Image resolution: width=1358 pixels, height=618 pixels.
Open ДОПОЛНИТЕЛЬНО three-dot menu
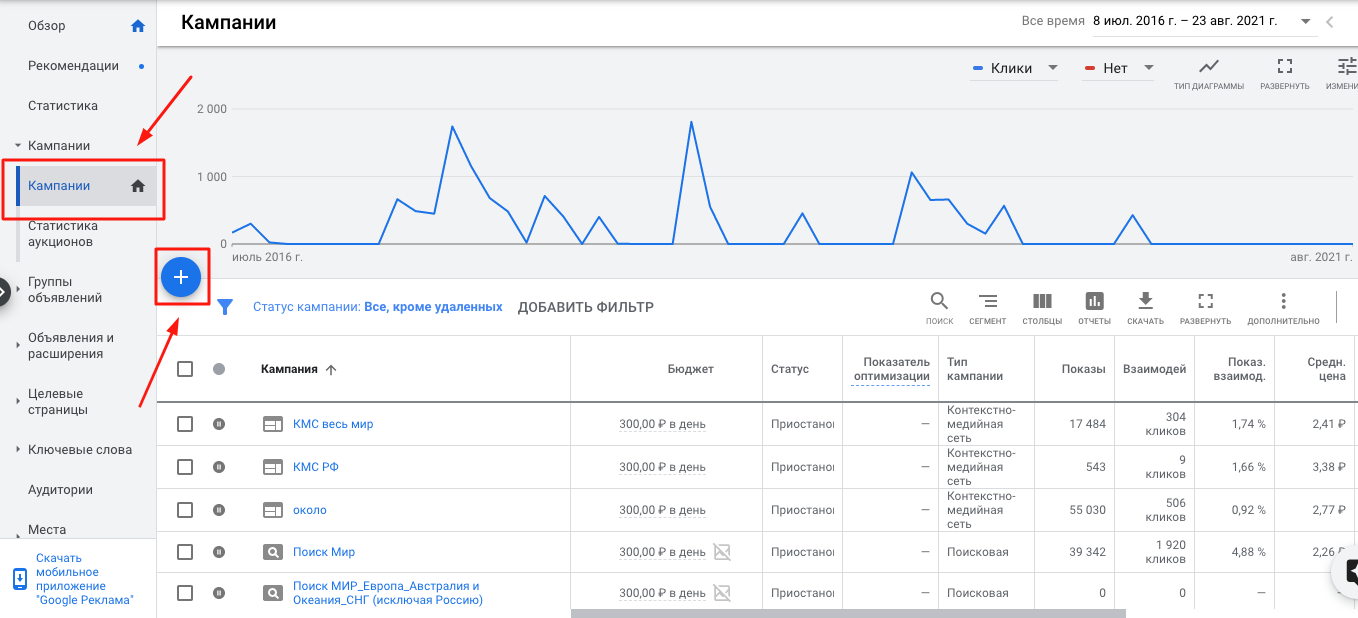coord(1283,301)
